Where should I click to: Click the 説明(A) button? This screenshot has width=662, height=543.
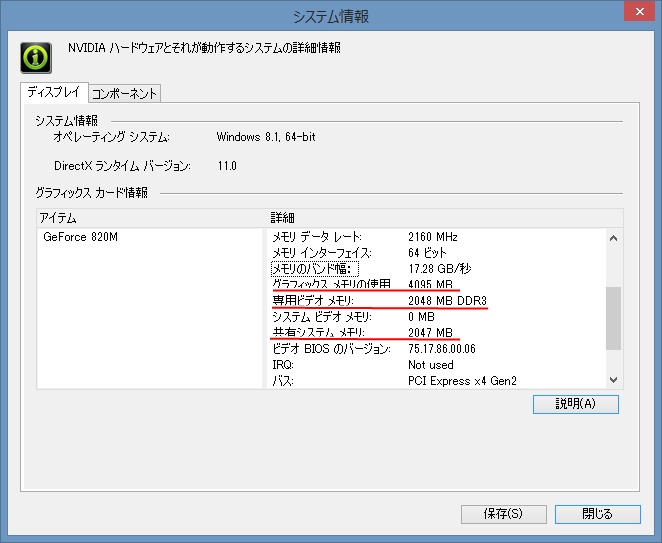tap(575, 404)
